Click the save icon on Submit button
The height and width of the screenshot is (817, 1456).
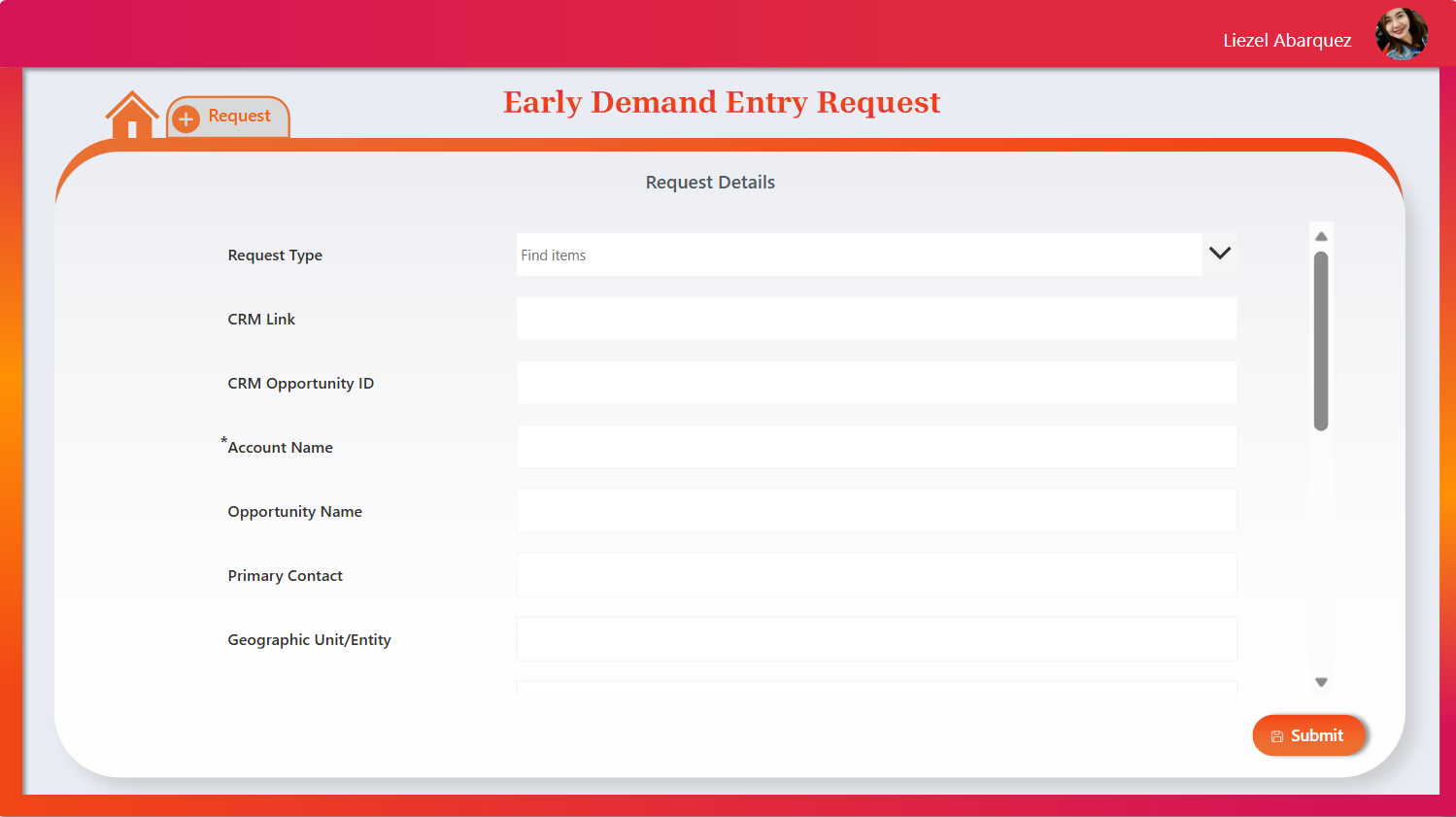pos(1277,736)
